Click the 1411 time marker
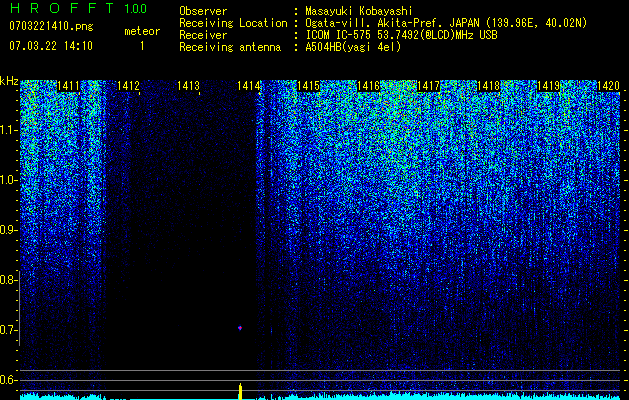 68,86
